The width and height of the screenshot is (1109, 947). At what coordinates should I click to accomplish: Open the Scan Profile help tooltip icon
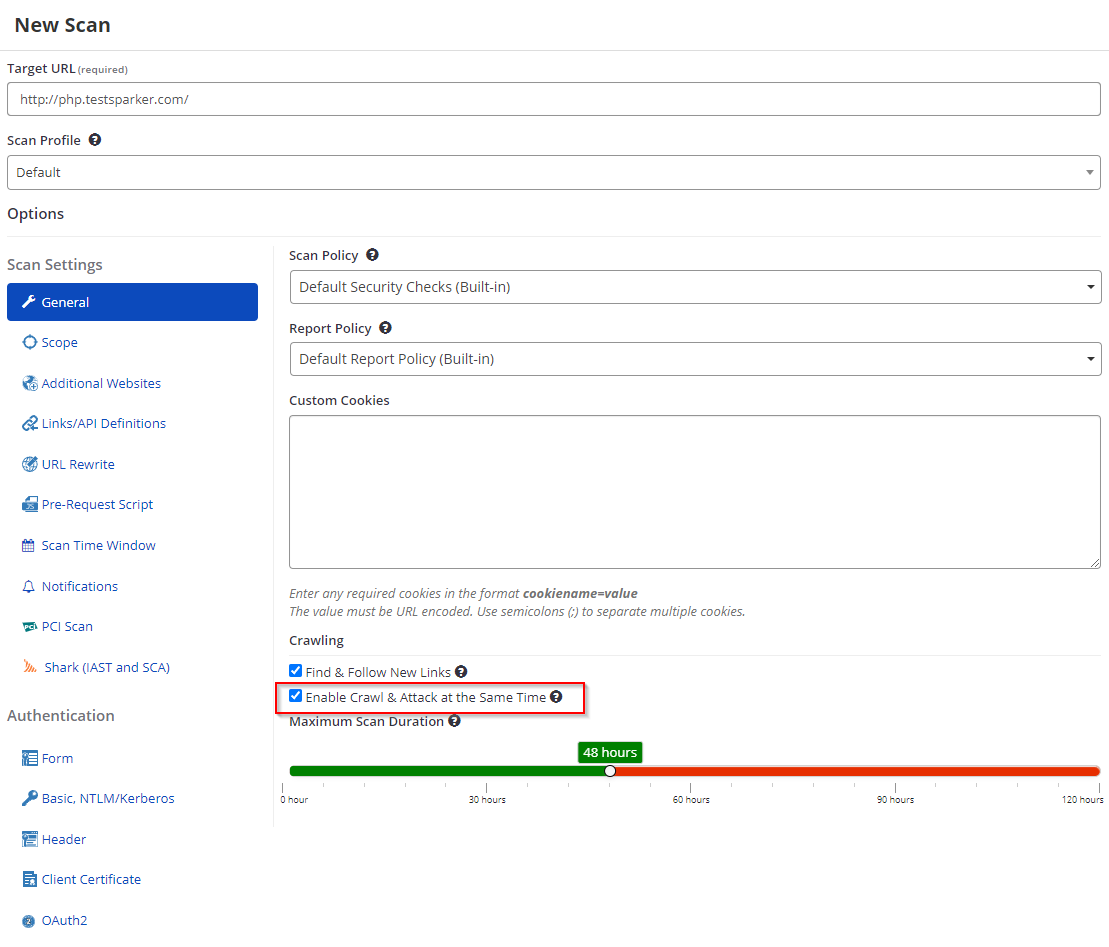94,139
